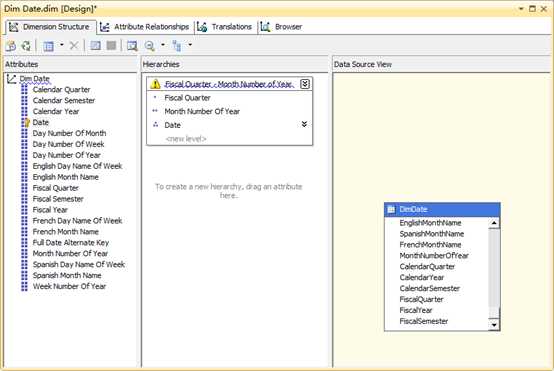Click the view attributes table icon

click(48, 46)
